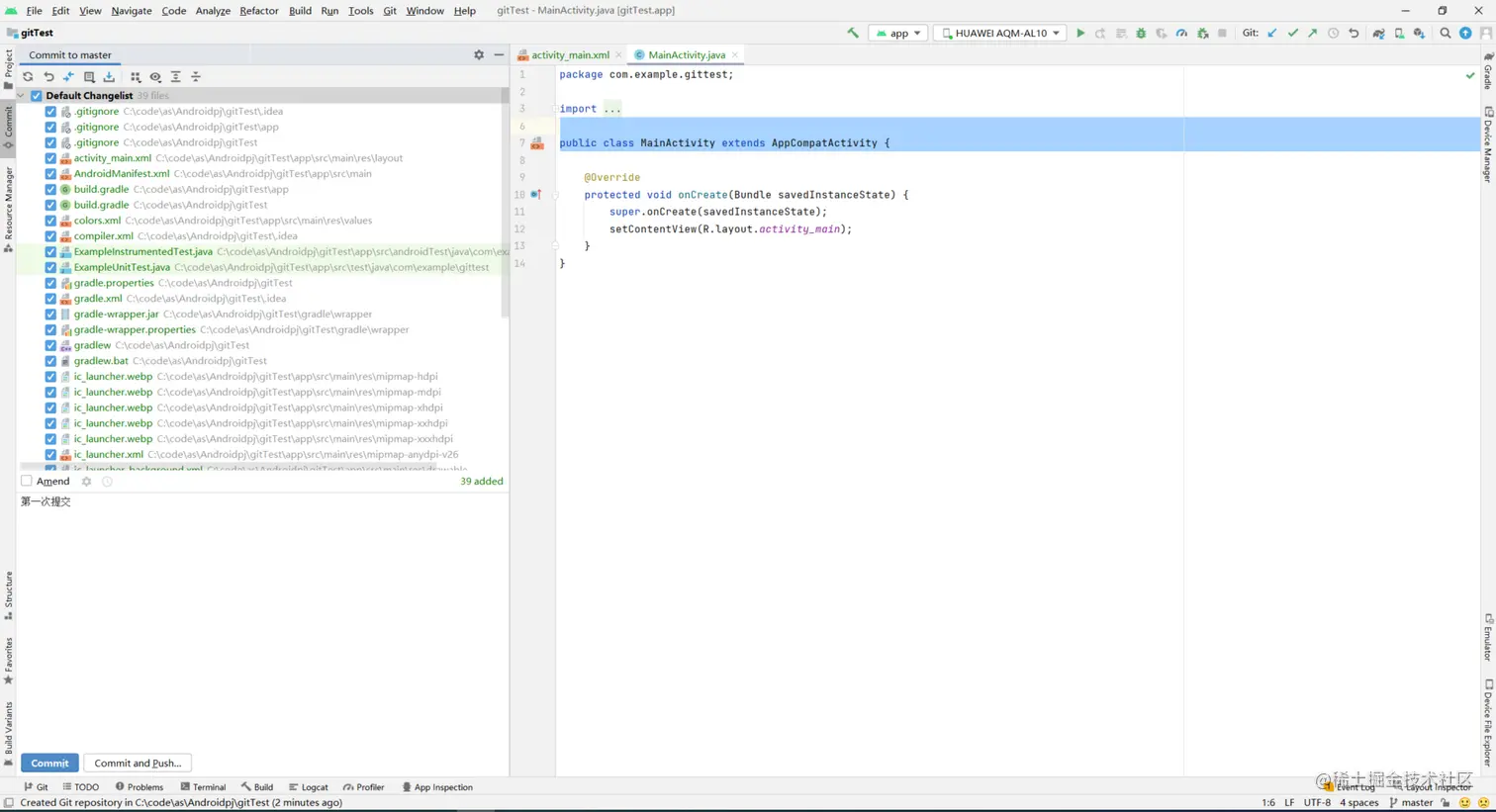Uncheck the gradlew.bat checkbox
This screenshot has width=1496, height=812.
coord(50,361)
